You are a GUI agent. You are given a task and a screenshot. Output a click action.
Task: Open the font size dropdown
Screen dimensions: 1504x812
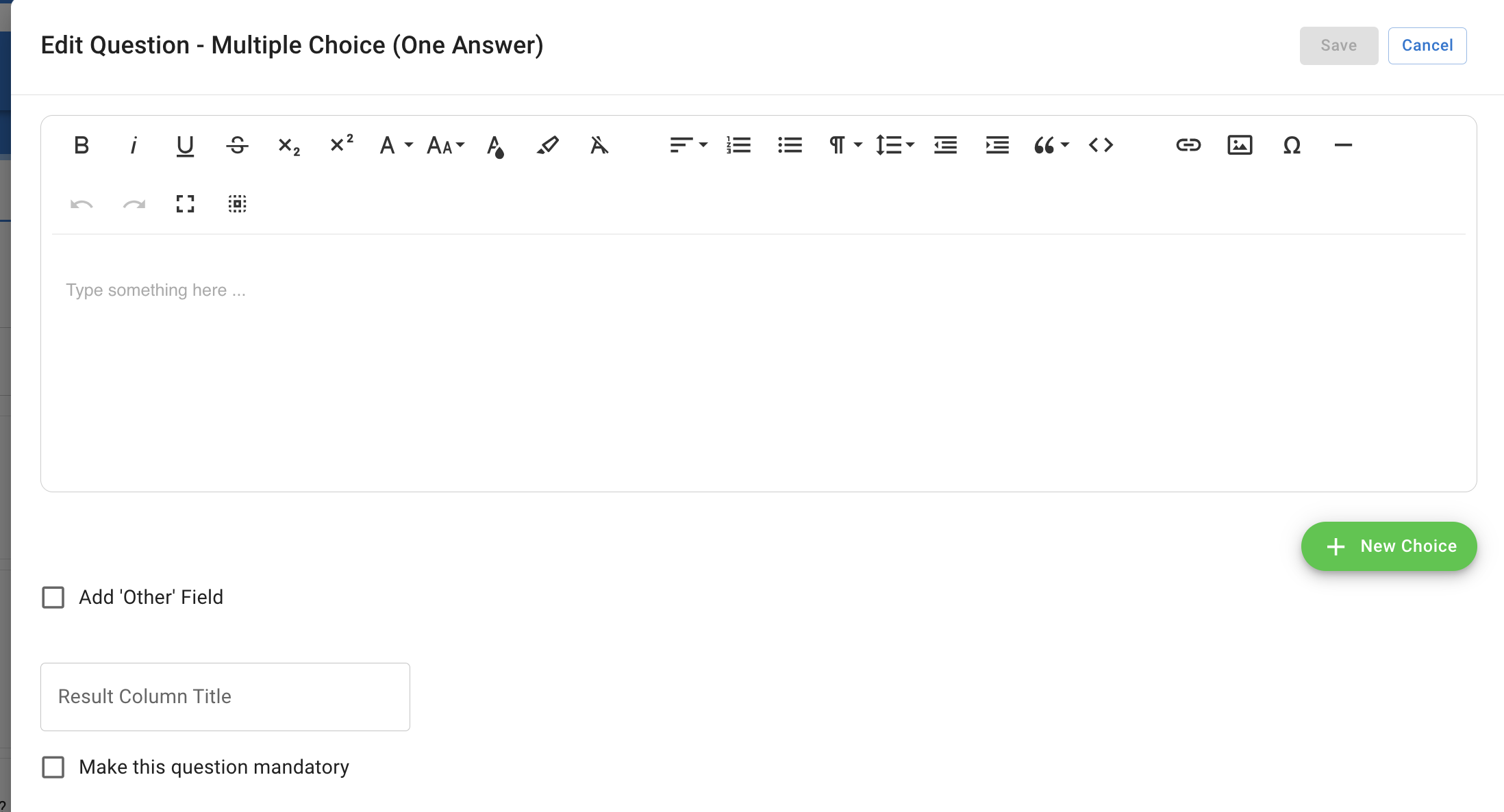(x=444, y=145)
